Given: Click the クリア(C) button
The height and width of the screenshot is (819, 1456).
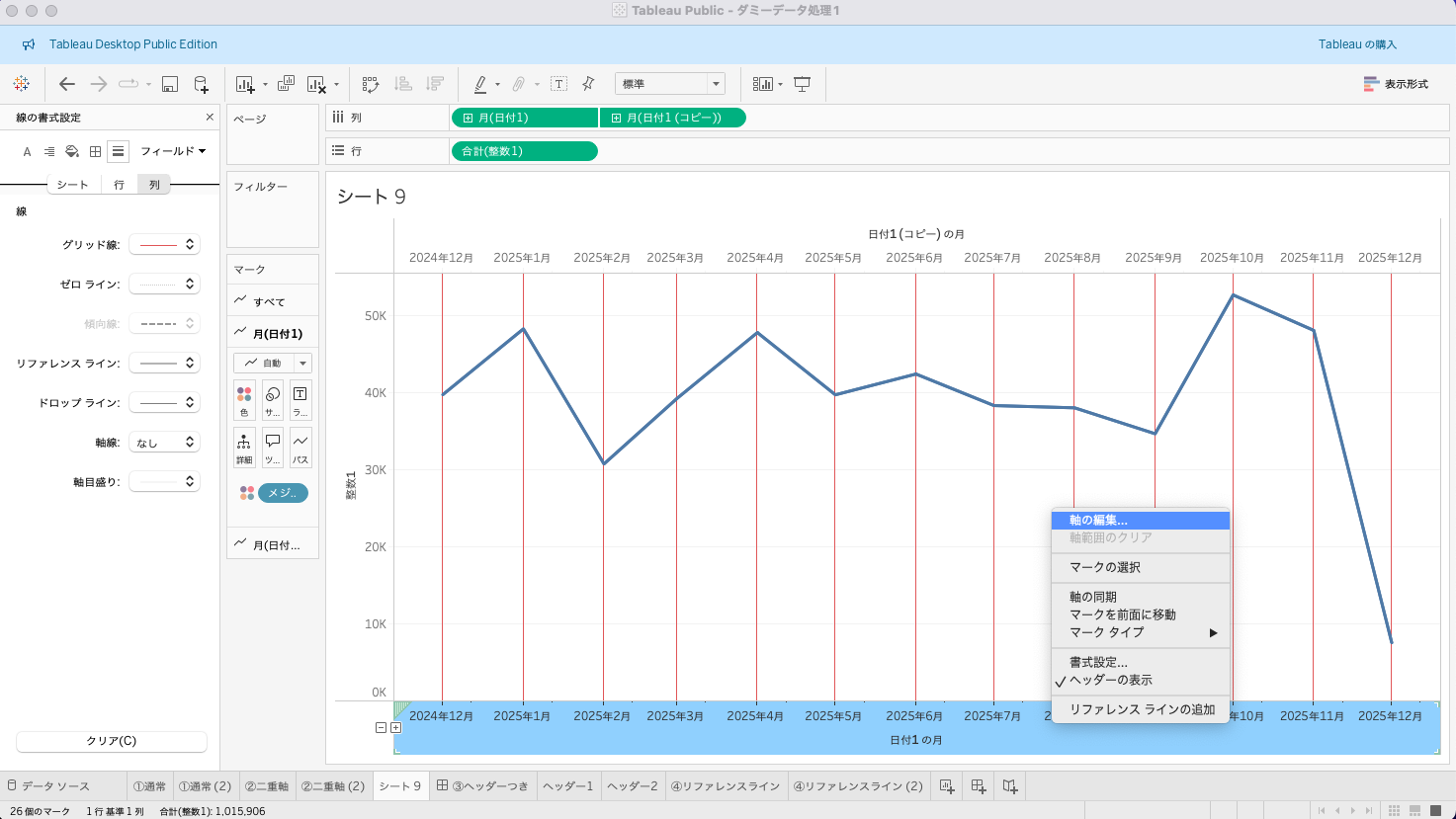Looking at the screenshot, I should pyautogui.click(x=112, y=741).
